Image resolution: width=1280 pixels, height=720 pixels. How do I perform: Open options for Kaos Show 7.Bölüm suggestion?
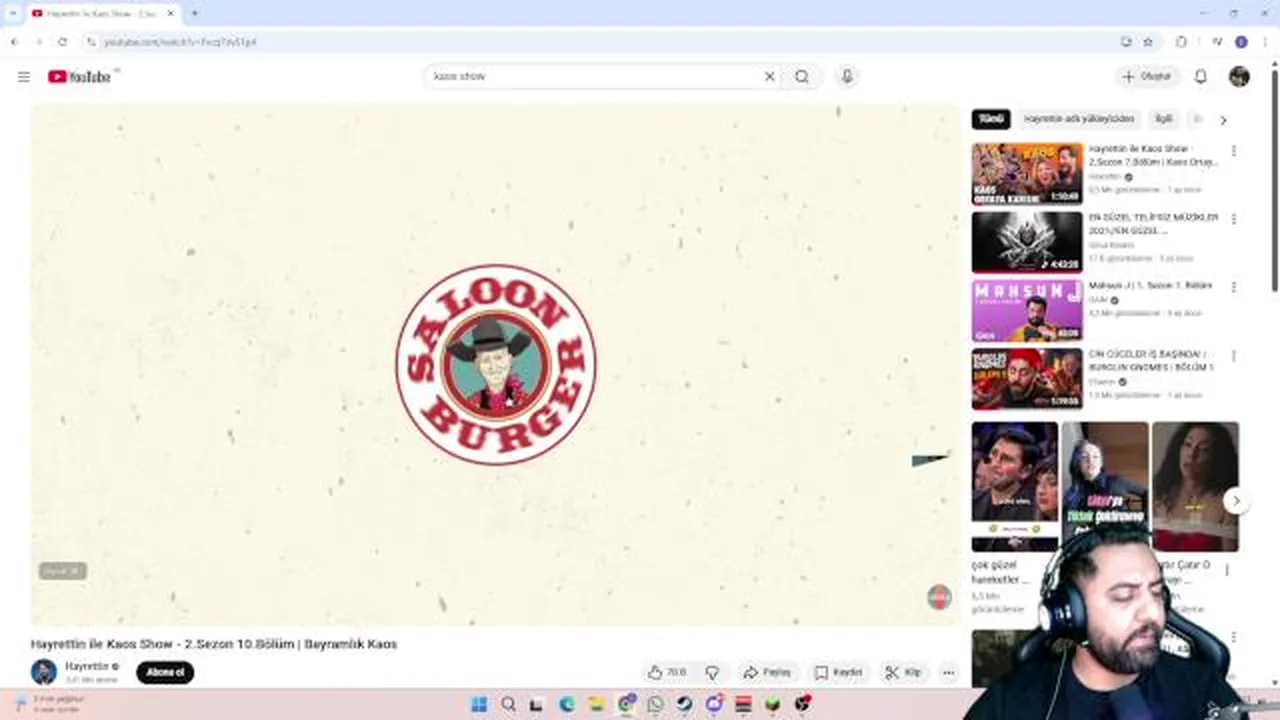(x=1234, y=151)
